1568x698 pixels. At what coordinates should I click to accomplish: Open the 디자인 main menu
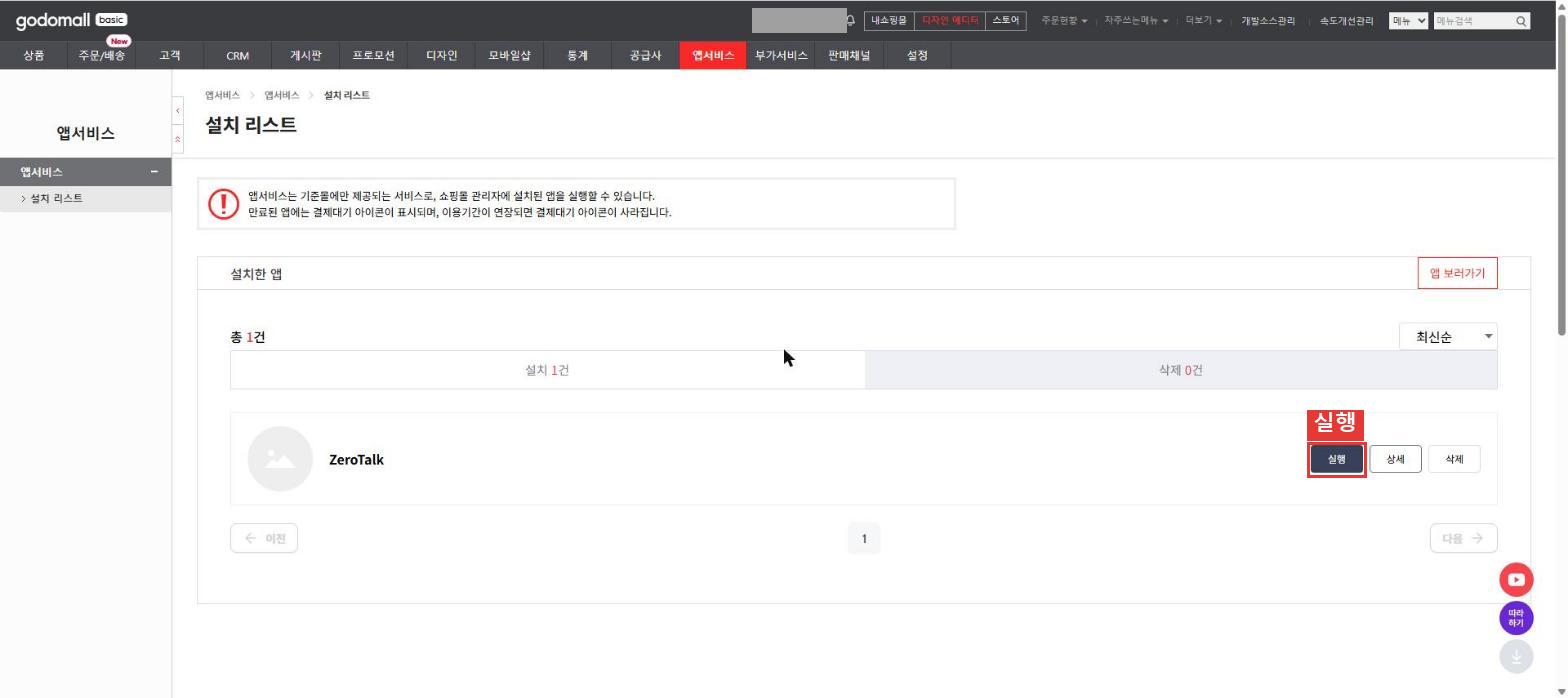coord(442,56)
